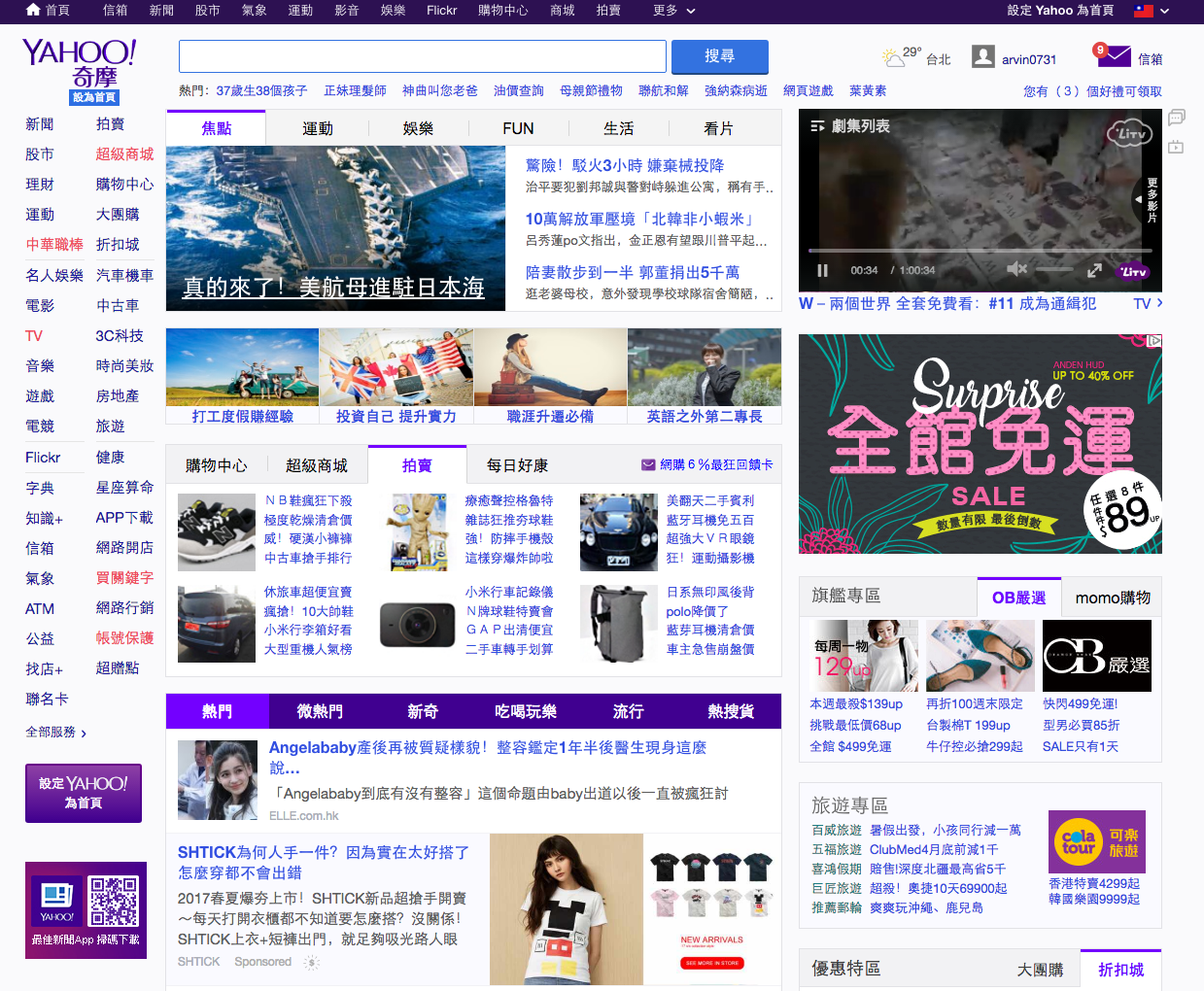Switch to the OB嚴選 flagship tab
1204x991 pixels.
[1019, 598]
